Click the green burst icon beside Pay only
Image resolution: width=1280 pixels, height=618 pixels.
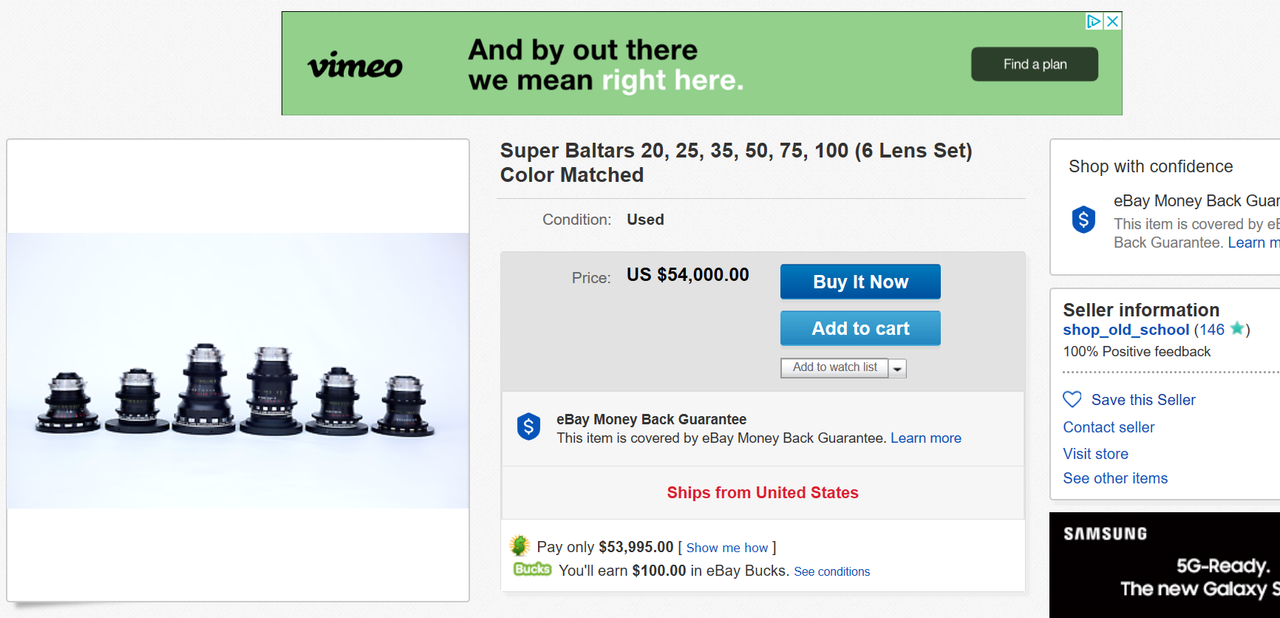(520, 546)
